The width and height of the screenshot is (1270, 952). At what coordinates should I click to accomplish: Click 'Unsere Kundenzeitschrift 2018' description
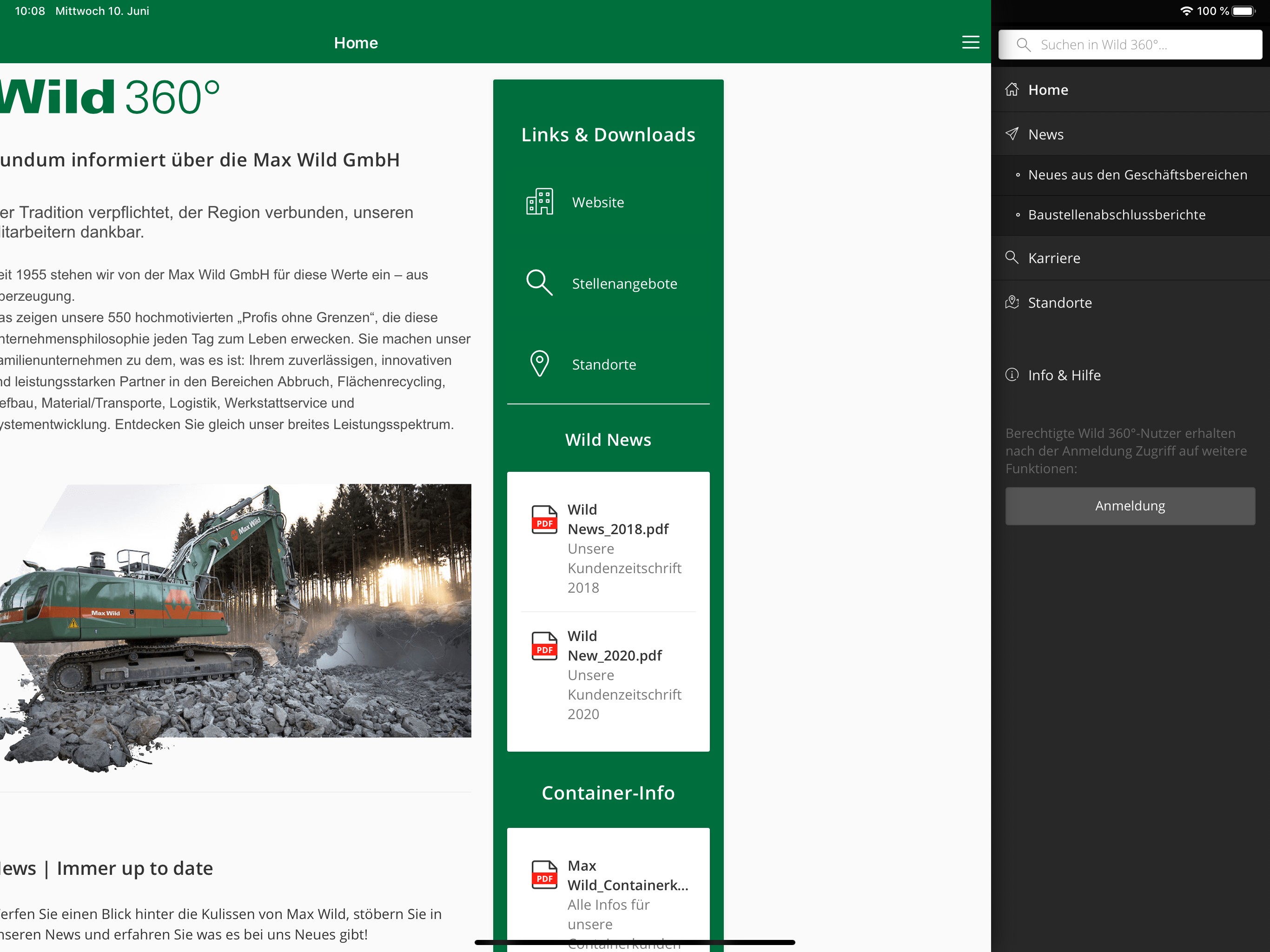coord(624,568)
